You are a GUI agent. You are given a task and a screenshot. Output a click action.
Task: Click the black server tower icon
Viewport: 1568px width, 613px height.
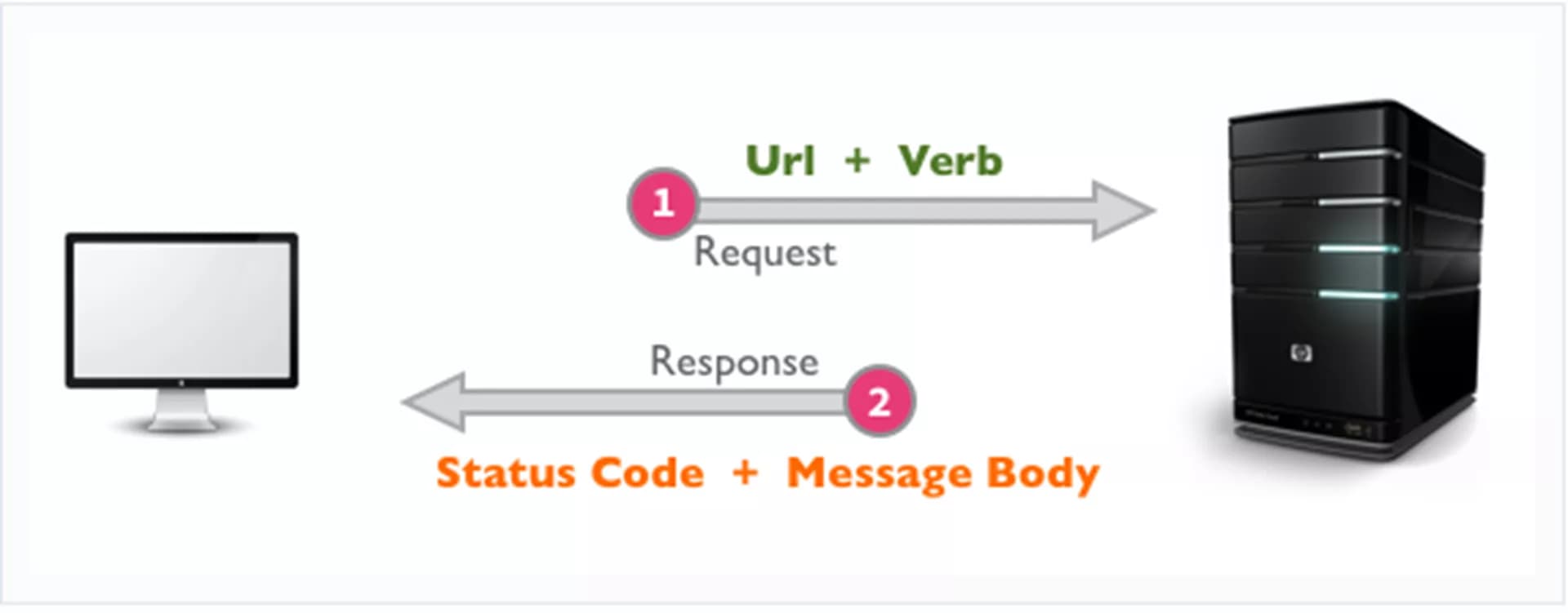tap(1356, 282)
